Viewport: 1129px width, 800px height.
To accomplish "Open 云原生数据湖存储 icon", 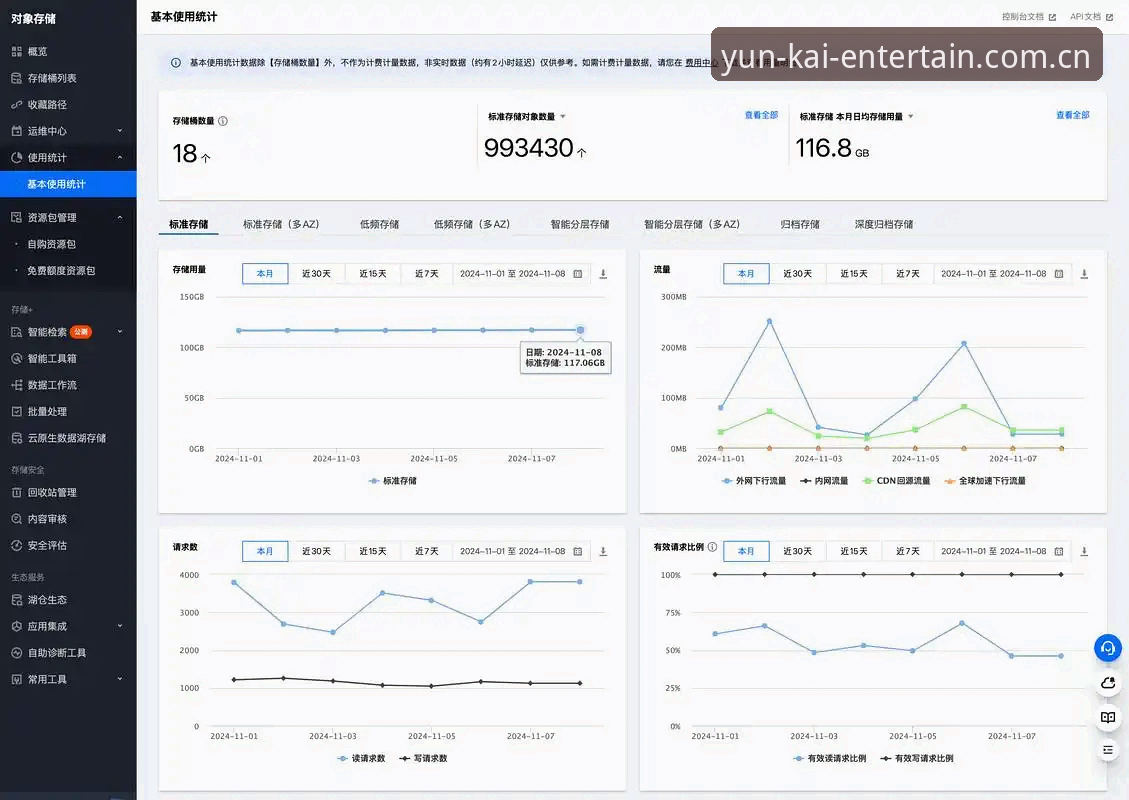I will pos(17,439).
